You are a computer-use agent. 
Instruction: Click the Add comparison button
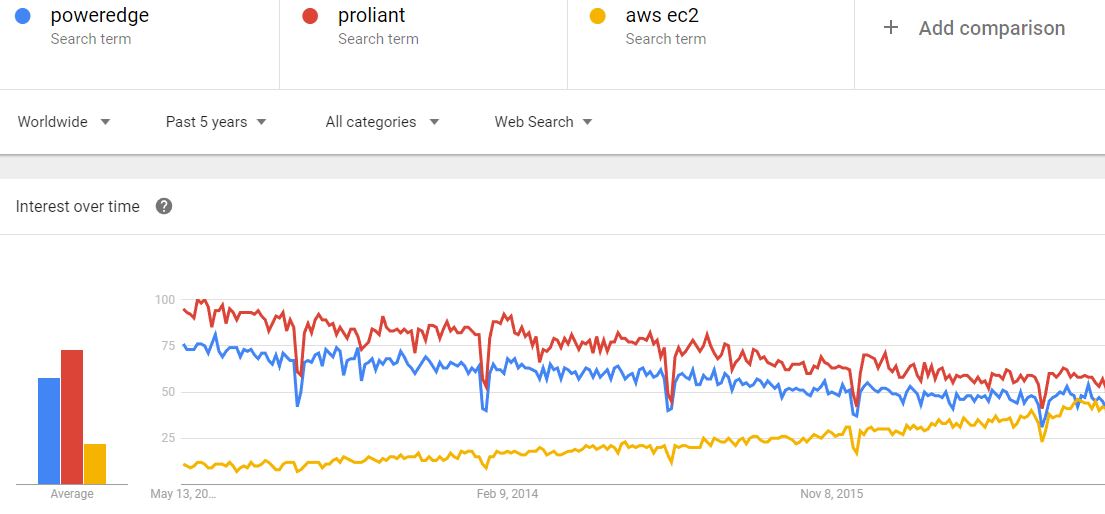[x=991, y=28]
